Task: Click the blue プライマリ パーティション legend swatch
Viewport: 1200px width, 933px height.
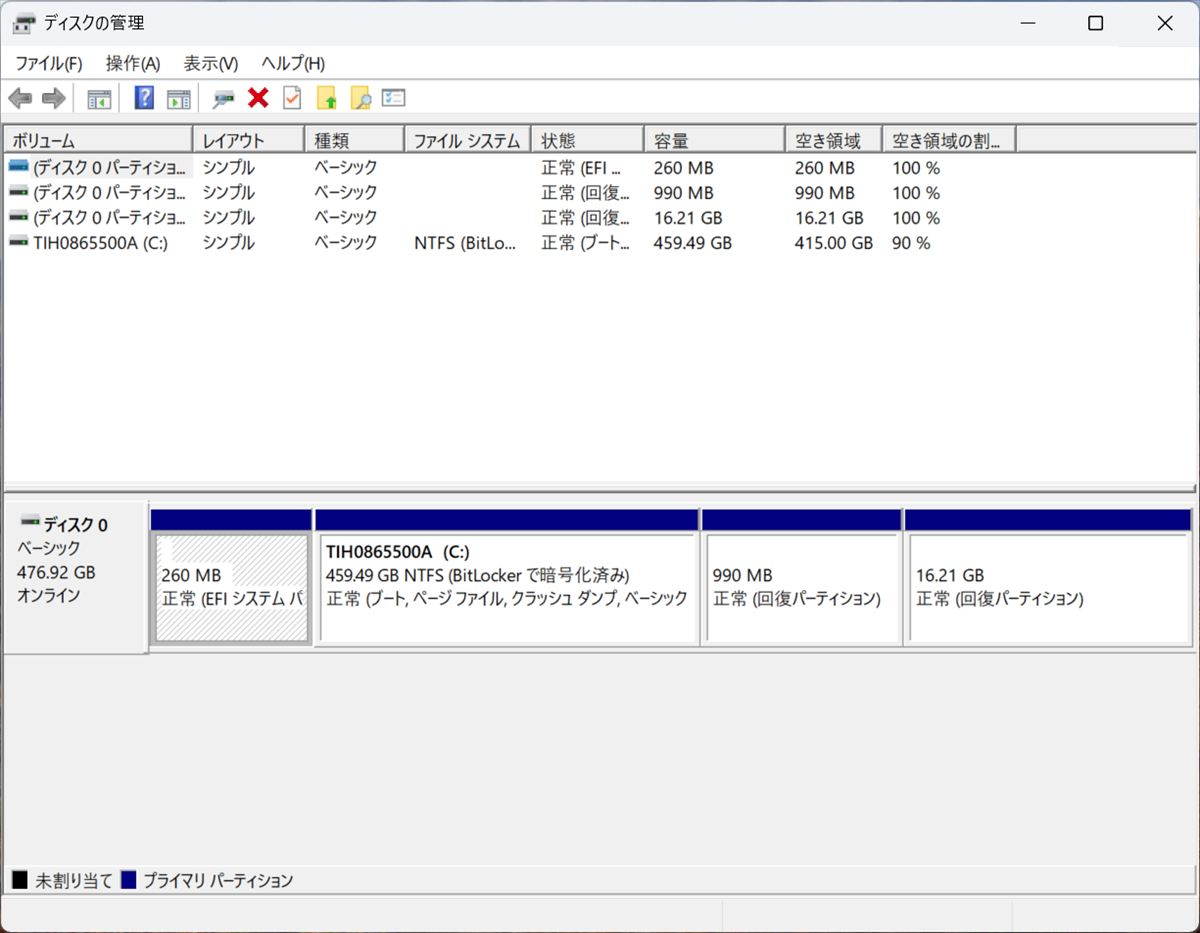Action: click(x=128, y=880)
